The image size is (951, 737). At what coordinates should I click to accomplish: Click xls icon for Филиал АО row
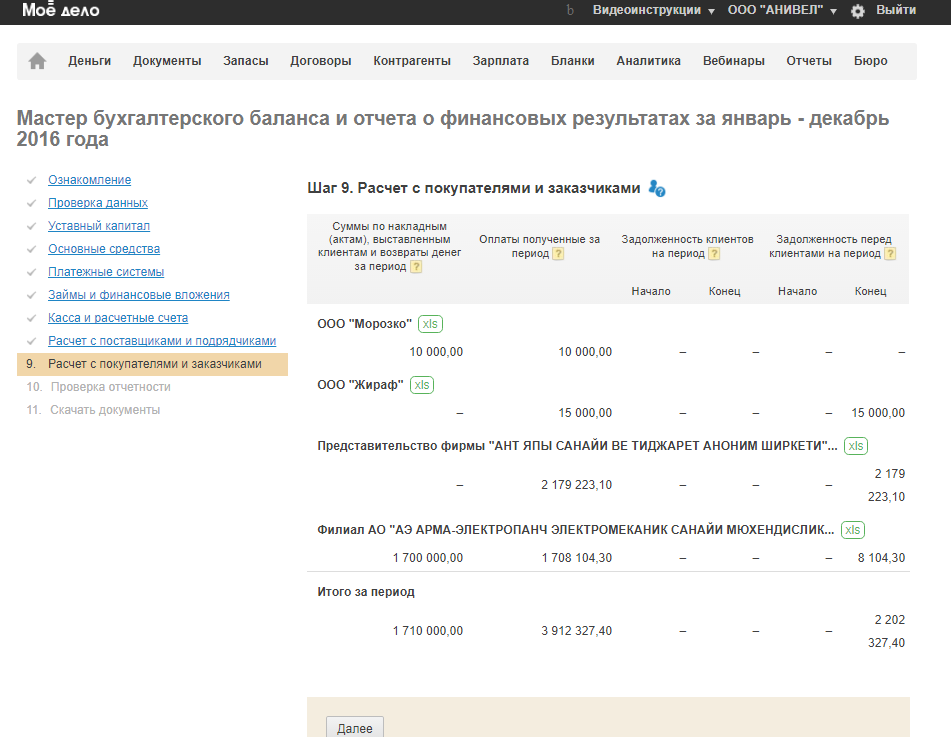[x=852, y=530]
